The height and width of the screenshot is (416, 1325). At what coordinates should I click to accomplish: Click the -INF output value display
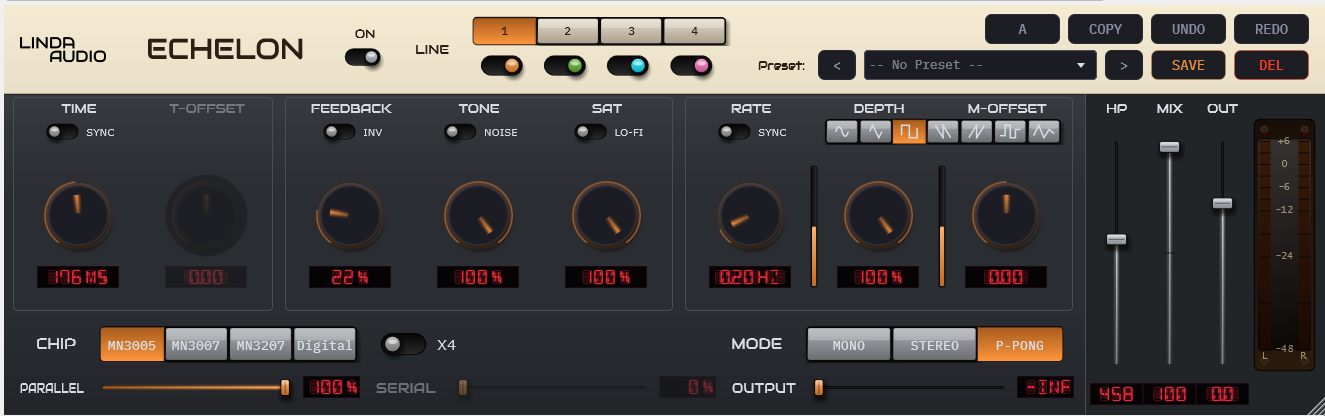[x=1045, y=387]
